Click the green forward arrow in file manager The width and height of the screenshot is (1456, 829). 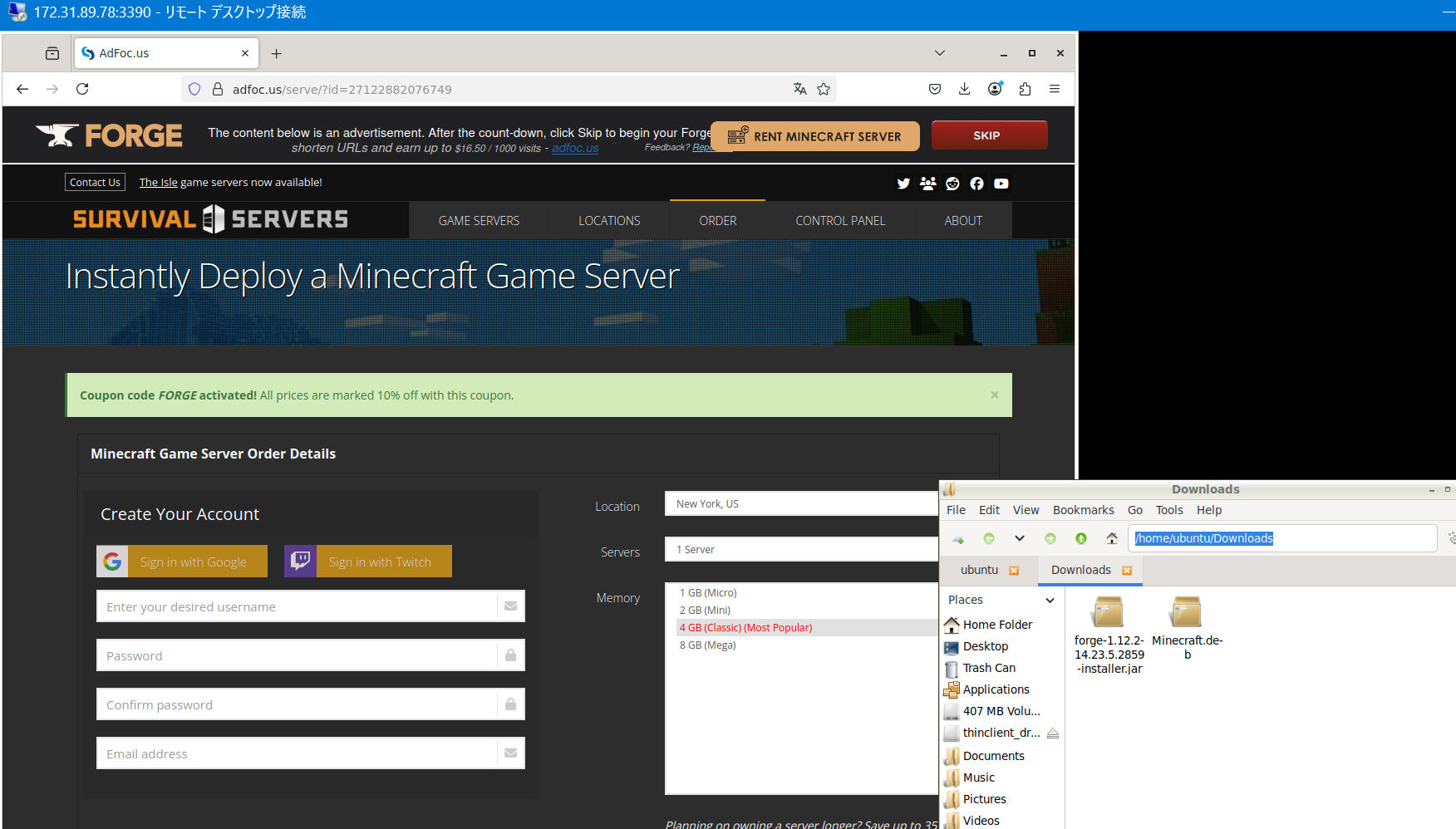click(x=1050, y=539)
